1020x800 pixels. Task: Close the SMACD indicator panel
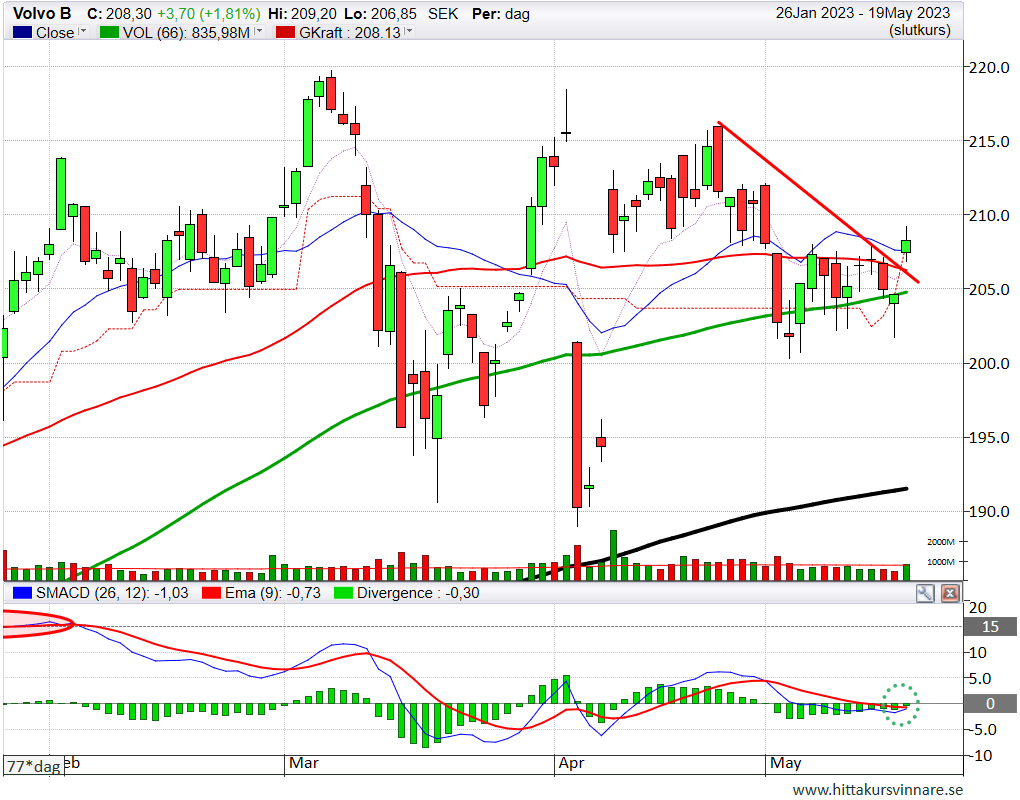pyautogui.click(x=950, y=593)
